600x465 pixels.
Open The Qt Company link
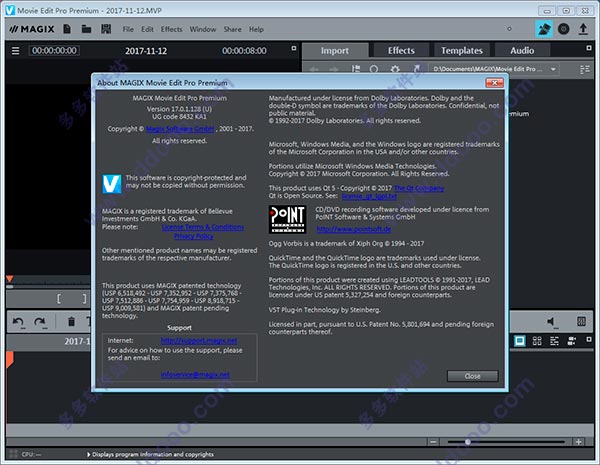point(419,188)
